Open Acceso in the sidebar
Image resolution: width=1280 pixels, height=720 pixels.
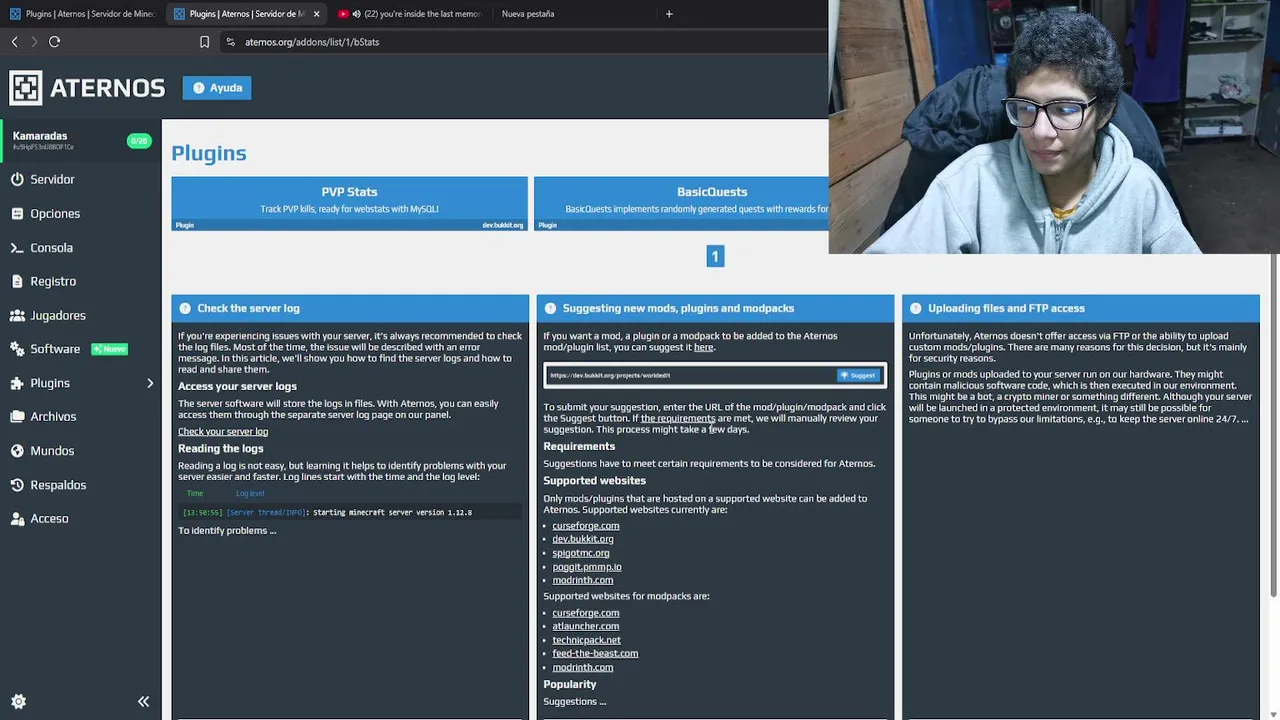tap(49, 519)
